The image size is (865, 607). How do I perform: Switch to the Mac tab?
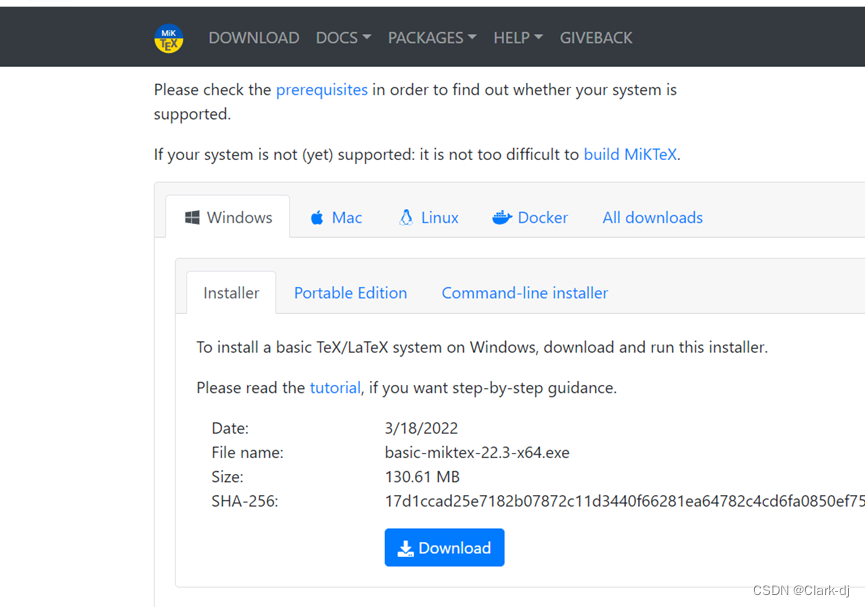(x=336, y=217)
